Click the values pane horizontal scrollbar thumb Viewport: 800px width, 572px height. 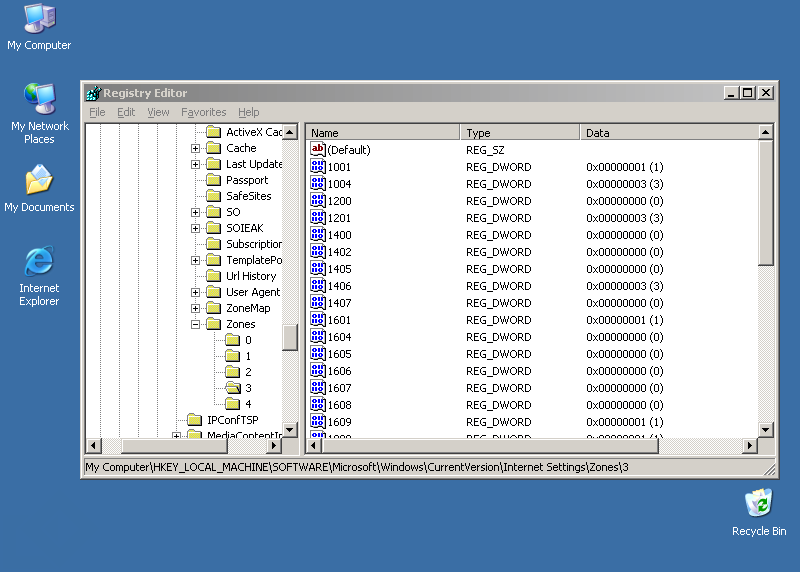[490, 445]
